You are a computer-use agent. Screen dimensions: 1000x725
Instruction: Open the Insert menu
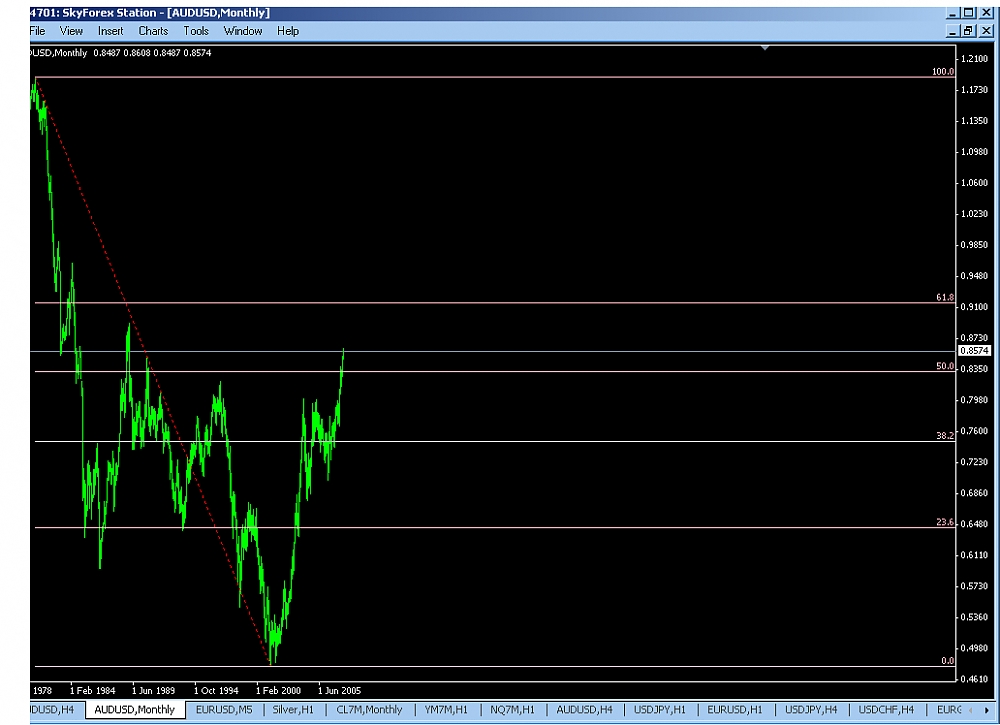110,31
